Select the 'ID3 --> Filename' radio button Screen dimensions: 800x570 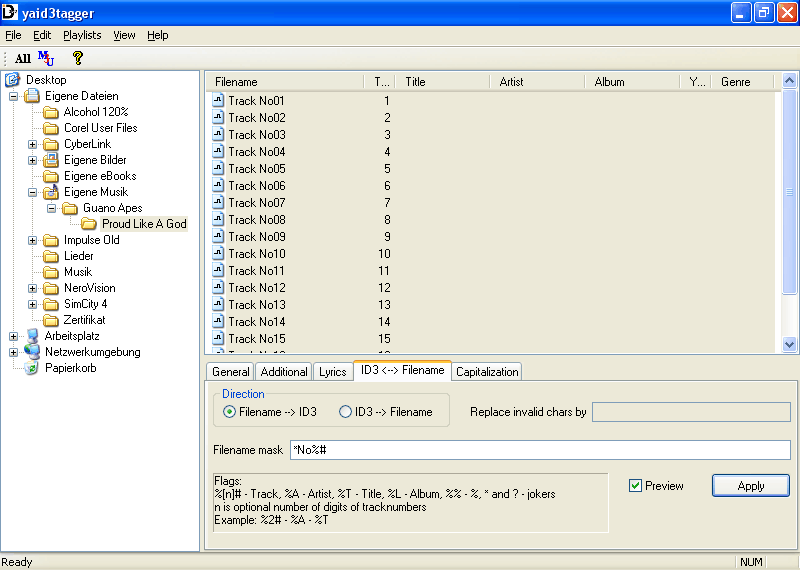click(x=346, y=412)
